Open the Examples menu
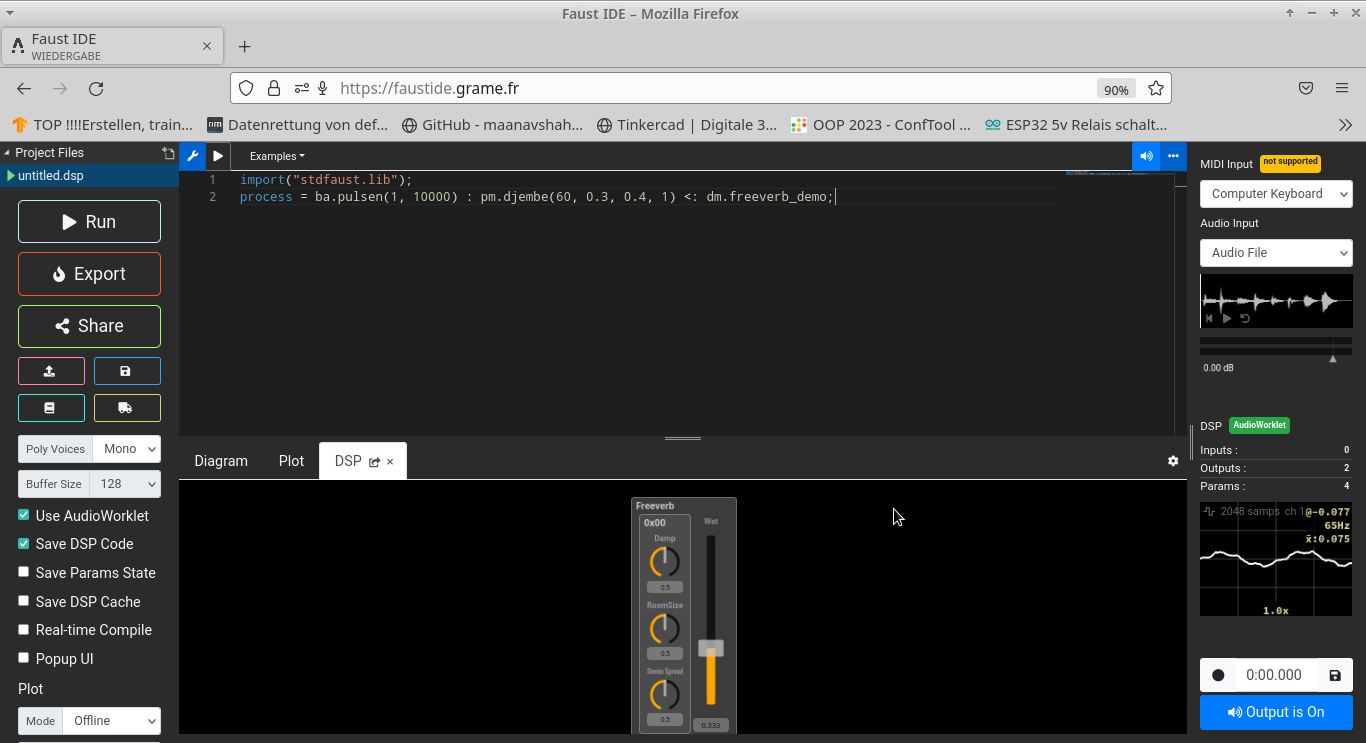This screenshot has width=1366, height=743. [277, 156]
